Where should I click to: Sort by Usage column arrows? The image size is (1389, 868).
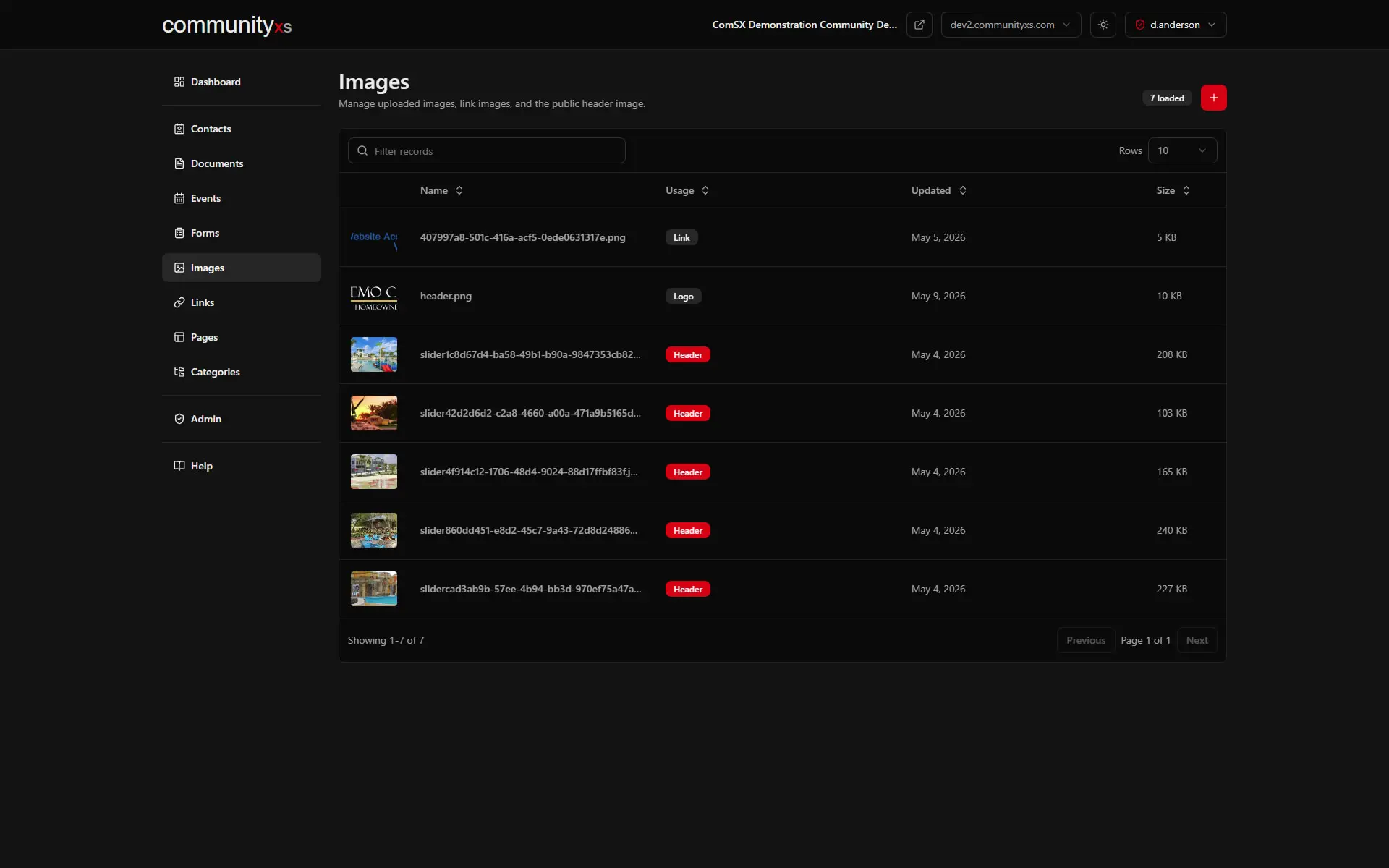pyautogui.click(x=705, y=190)
